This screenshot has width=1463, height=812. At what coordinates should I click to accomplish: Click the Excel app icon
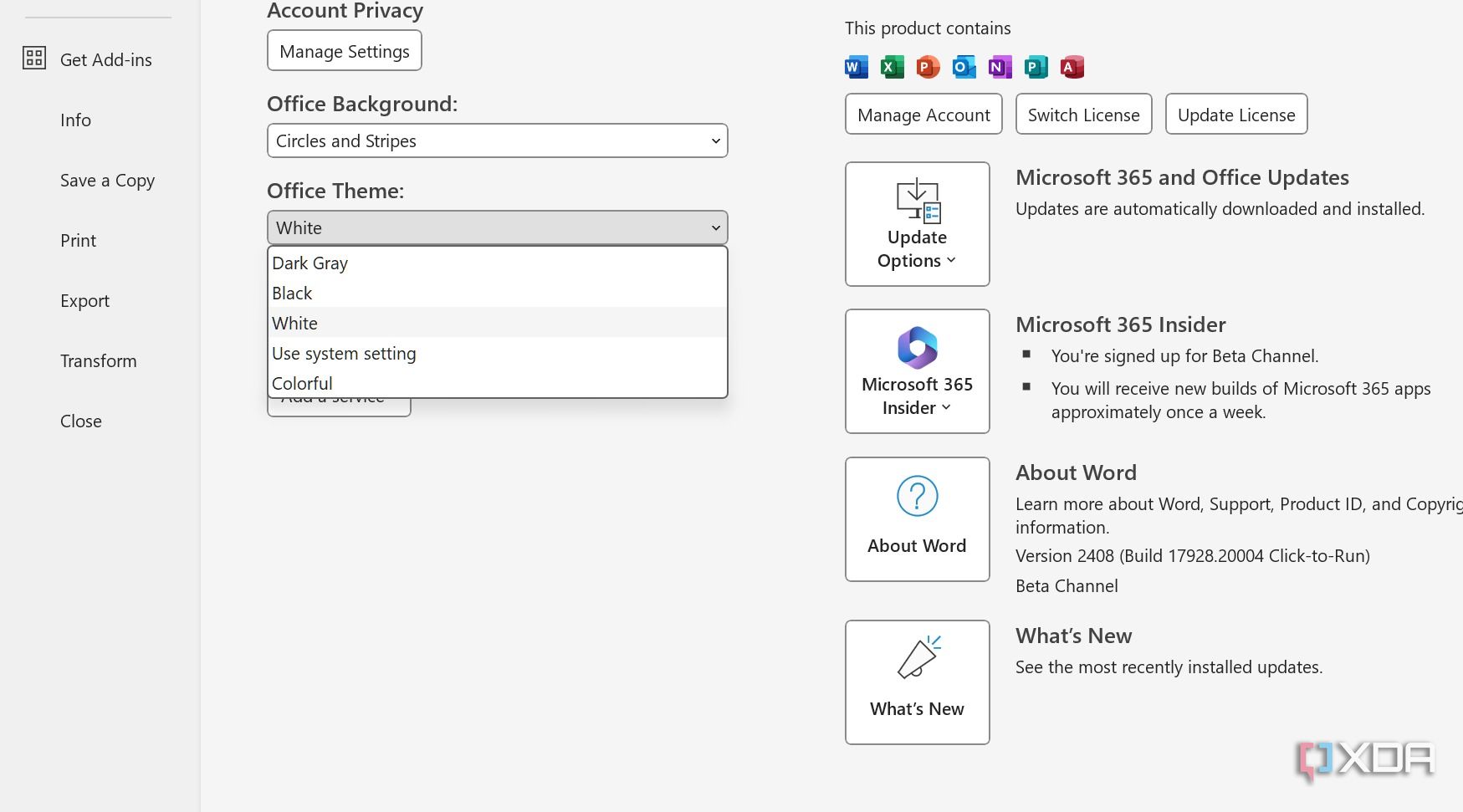click(x=892, y=67)
